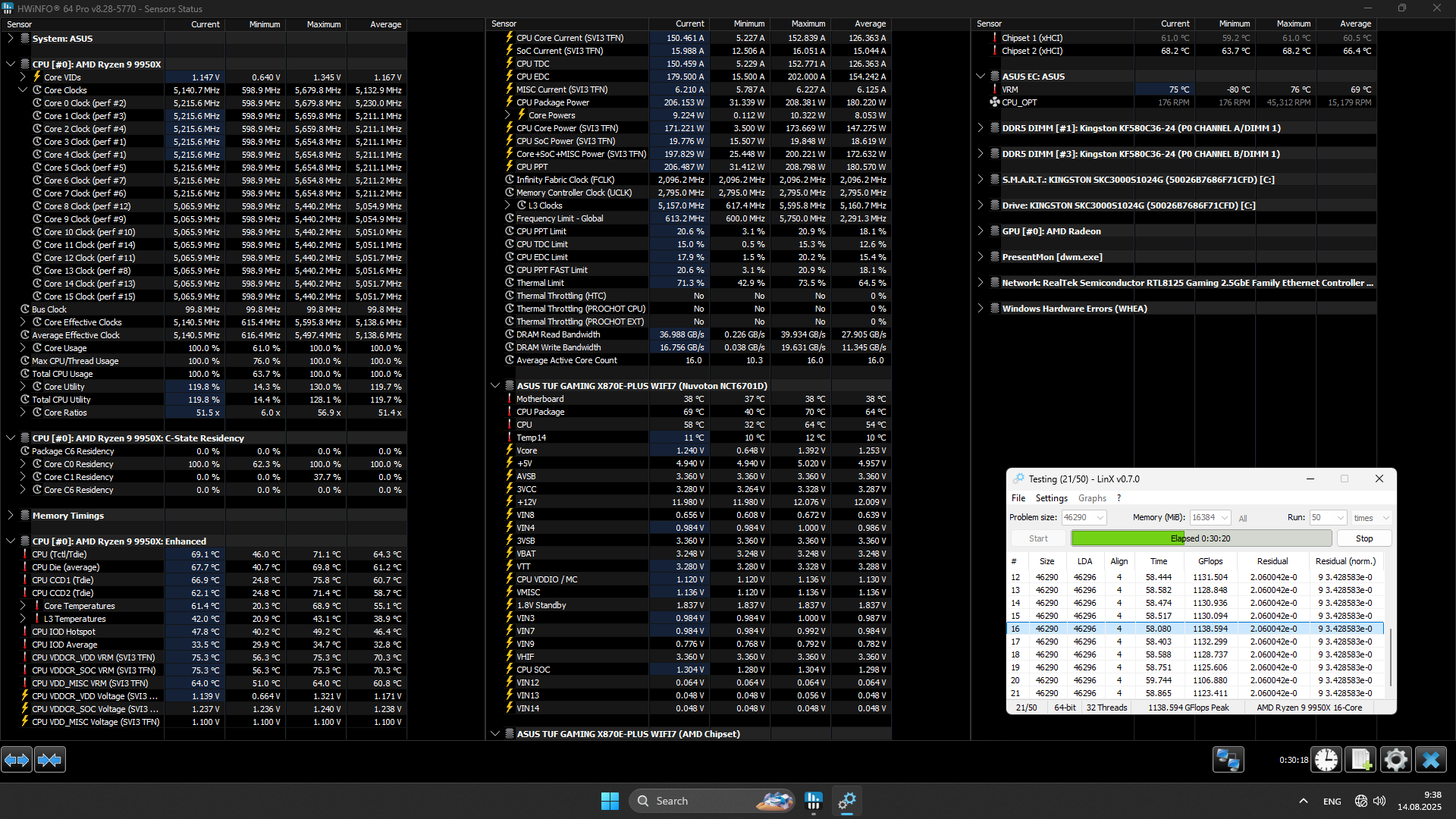
Task: Open LinX Settings menu
Action: (x=1051, y=498)
